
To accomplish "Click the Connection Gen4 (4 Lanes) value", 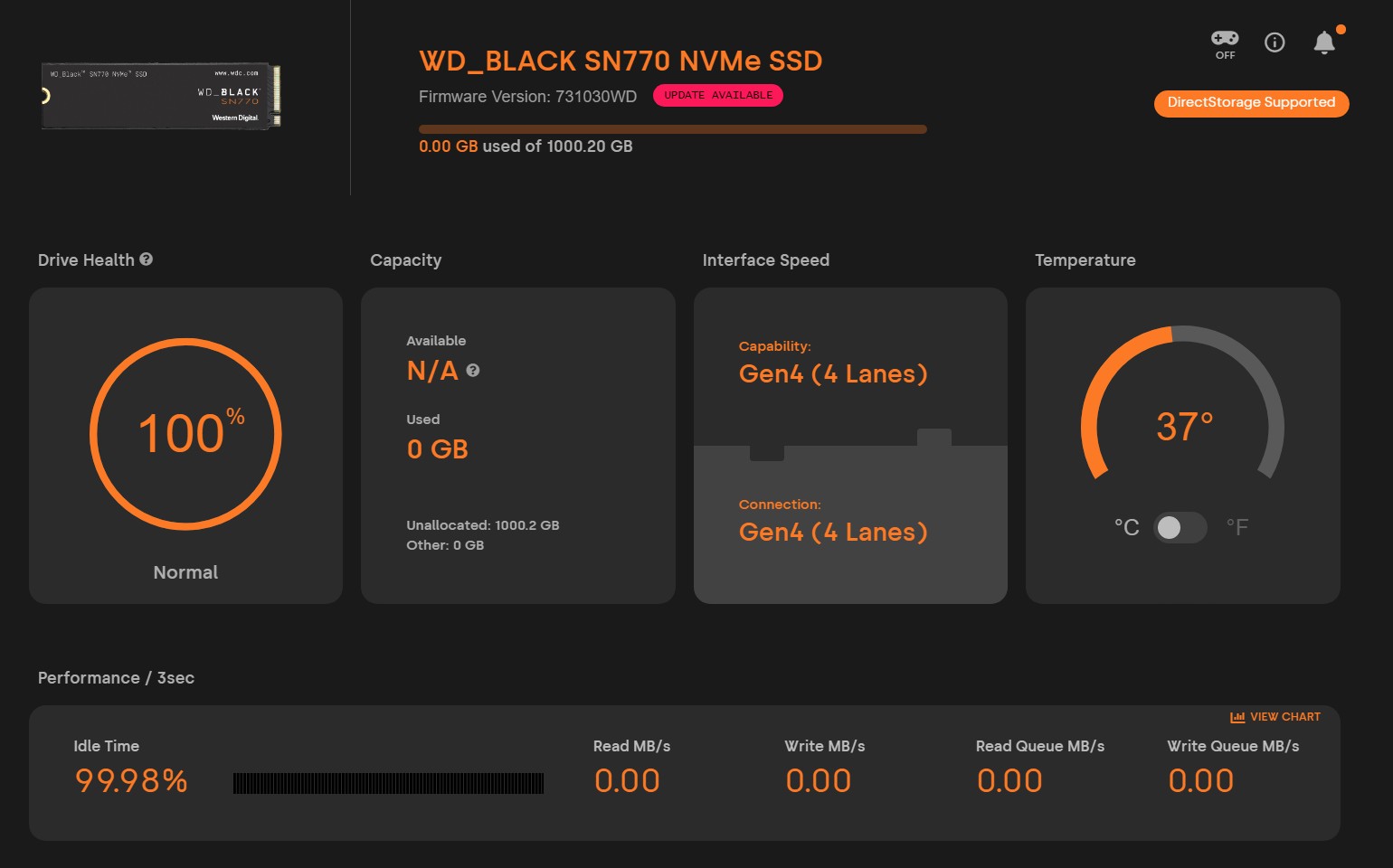I will 833,532.
